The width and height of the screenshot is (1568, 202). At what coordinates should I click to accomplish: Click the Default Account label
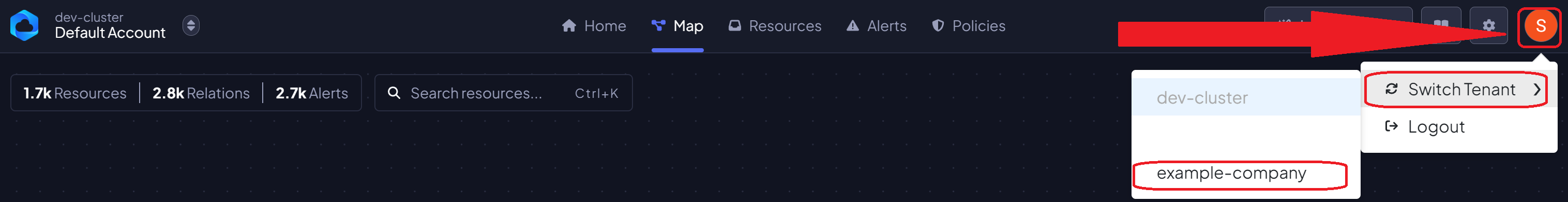110,33
